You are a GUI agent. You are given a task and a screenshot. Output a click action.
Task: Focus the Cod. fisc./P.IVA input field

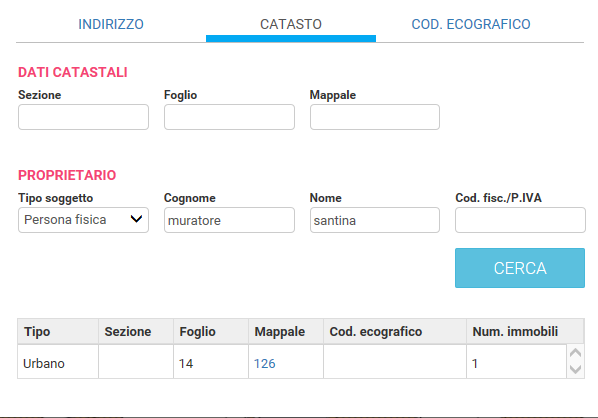coord(520,220)
